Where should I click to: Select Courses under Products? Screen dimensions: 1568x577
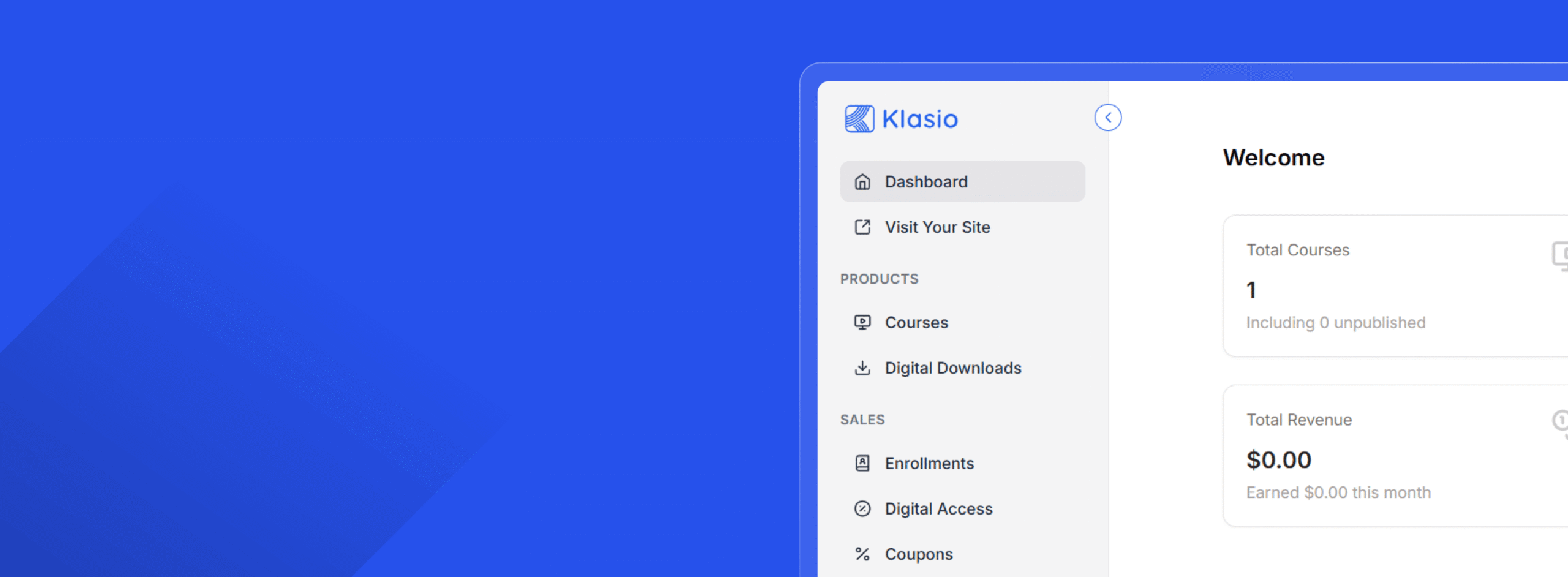tap(916, 322)
